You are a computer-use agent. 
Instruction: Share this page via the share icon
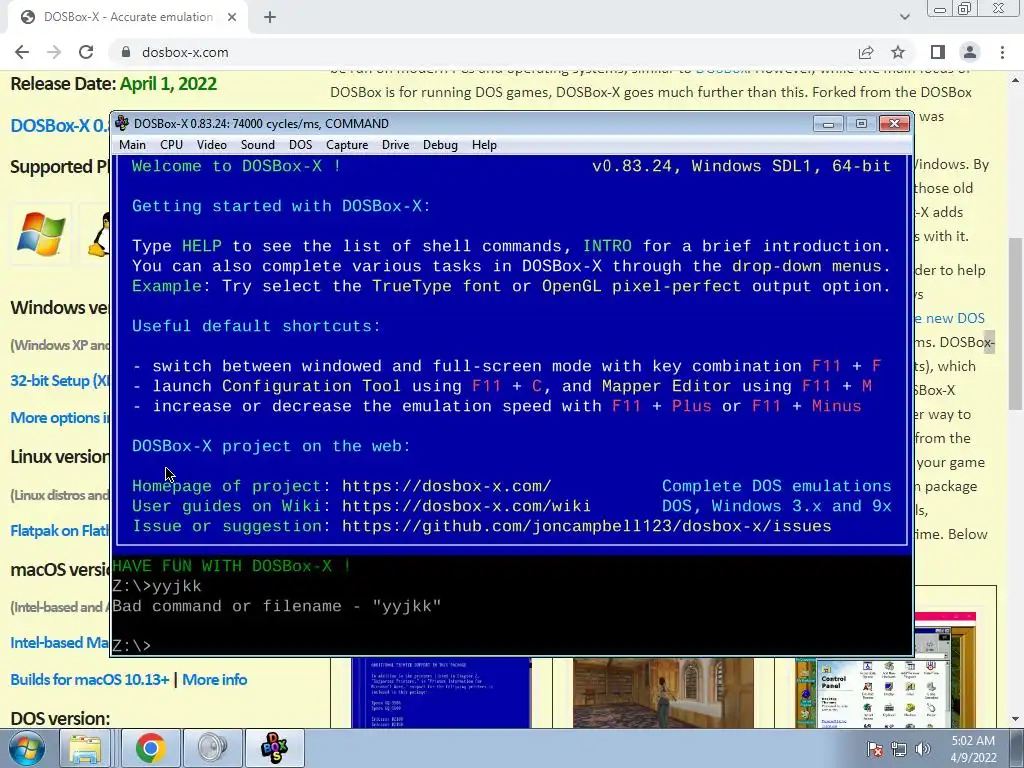point(866,52)
